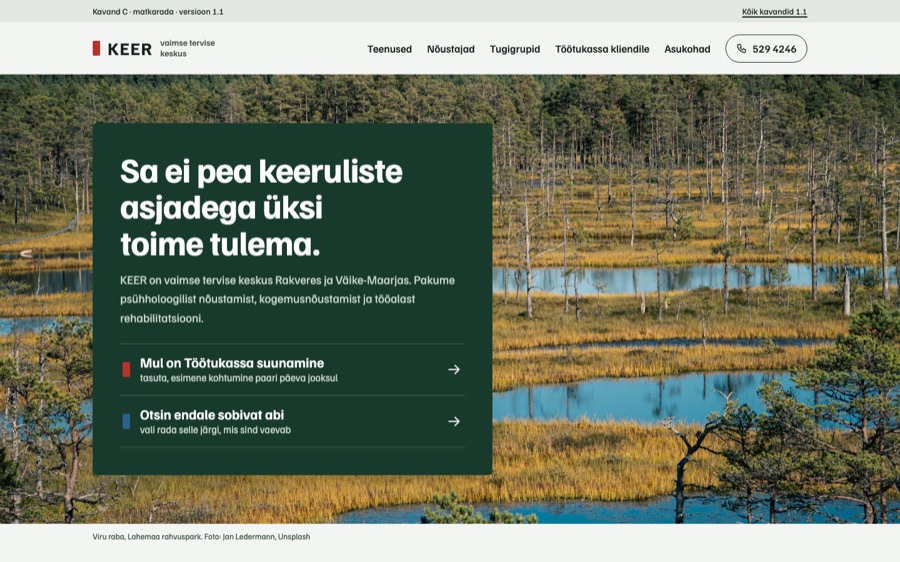
Task: Click the red KEER logo mark
Action: 96,48
